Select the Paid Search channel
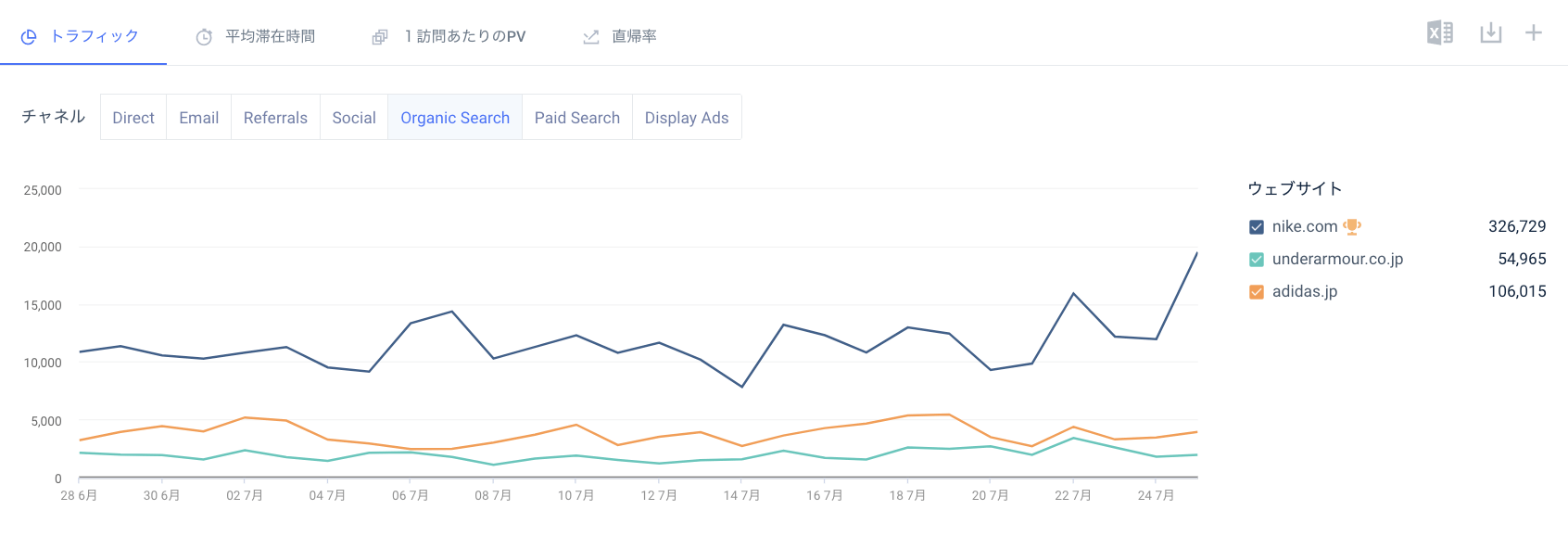 tap(576, 118)
